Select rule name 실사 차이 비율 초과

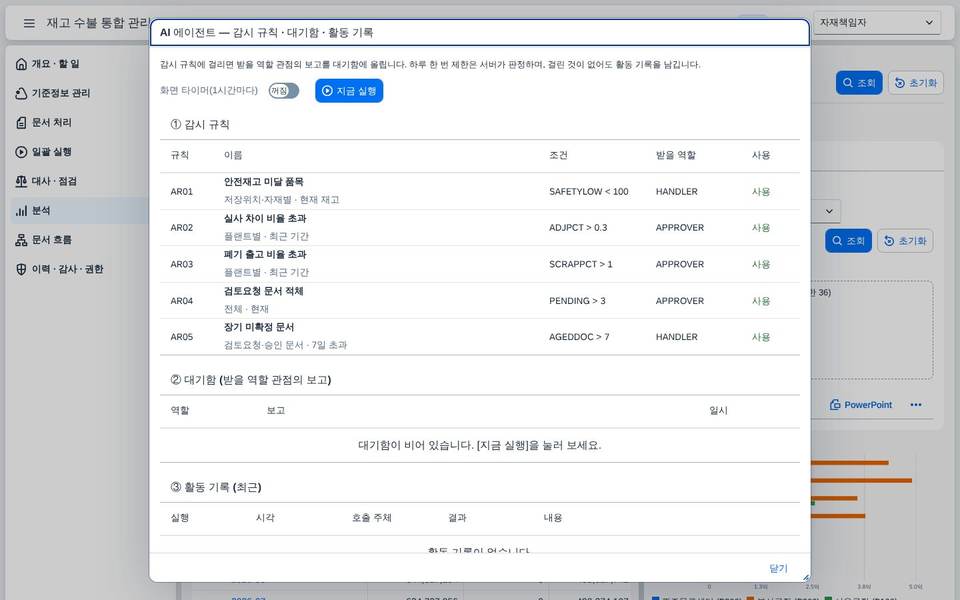[265, 218]
